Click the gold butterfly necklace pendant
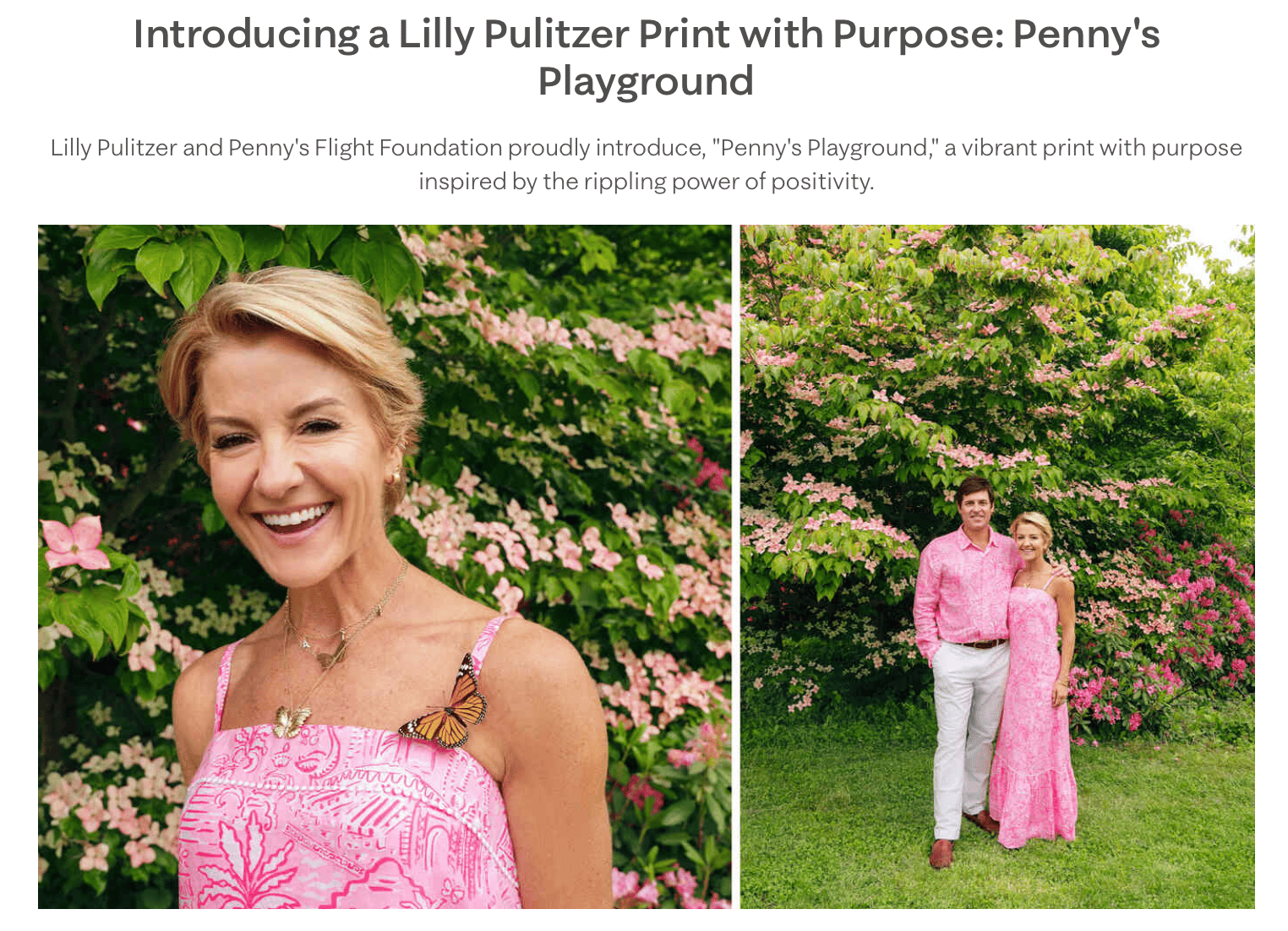The height and width of the screenshot is (931, 1288). tap(291, 721)
